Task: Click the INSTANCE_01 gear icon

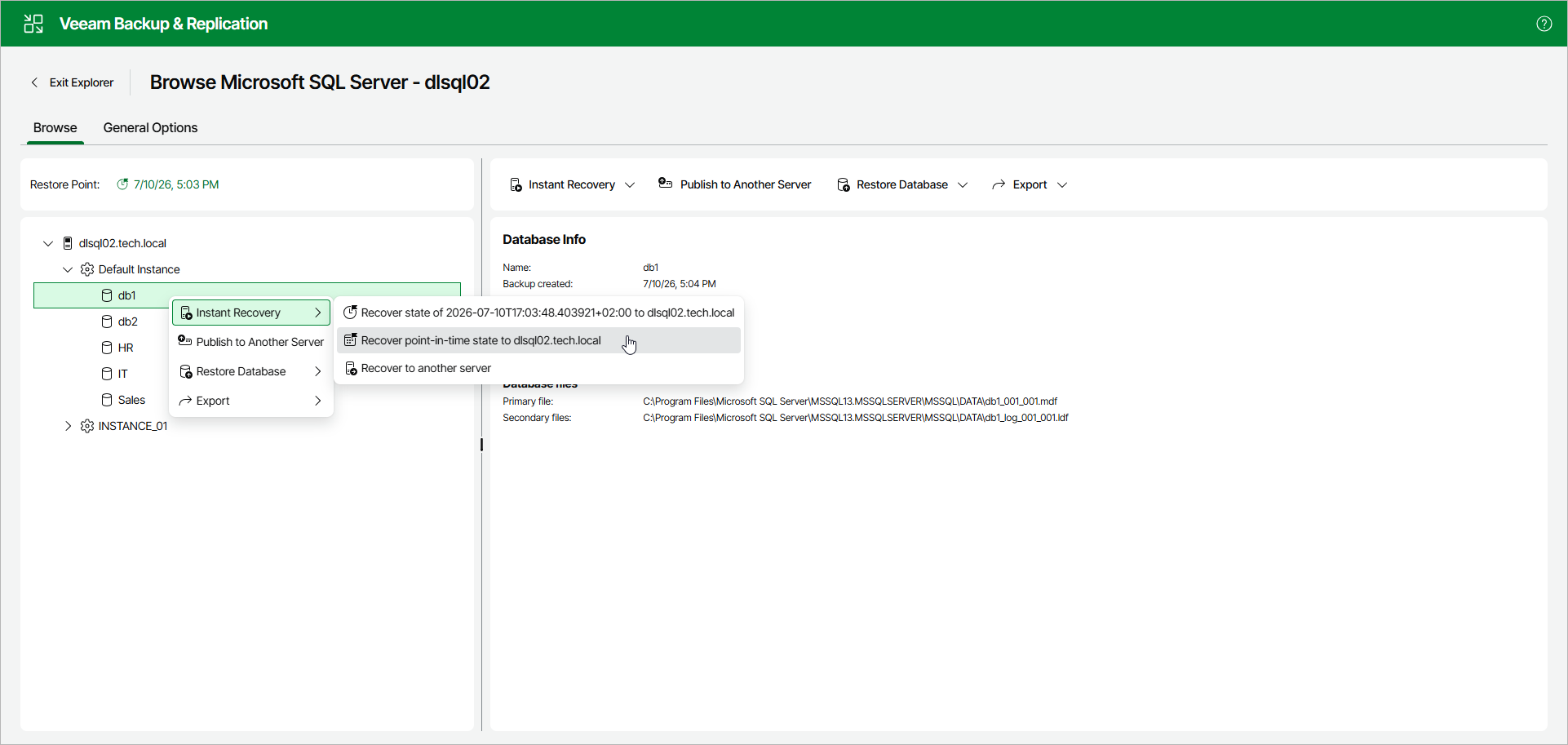Action: [87, 426]
